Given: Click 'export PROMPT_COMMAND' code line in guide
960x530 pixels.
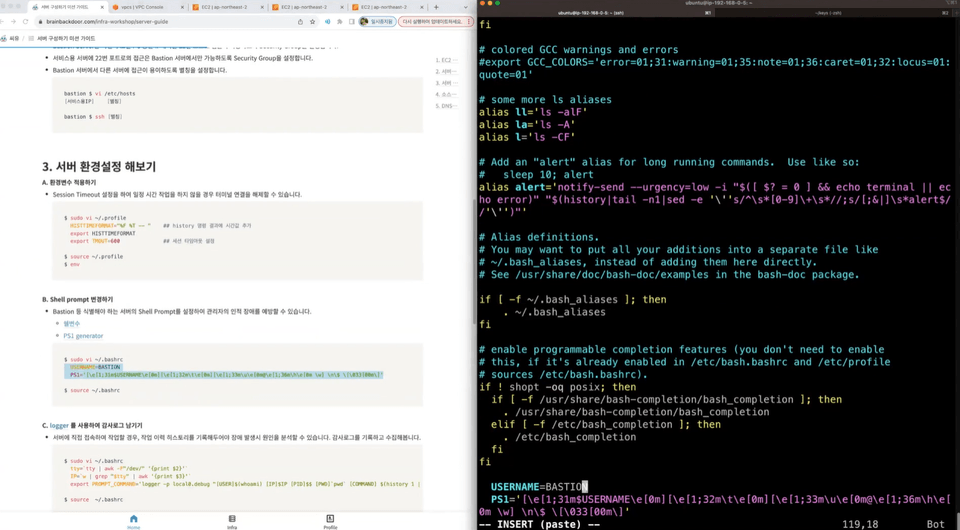Looking at the screenshot, I should tap(245, 484).
